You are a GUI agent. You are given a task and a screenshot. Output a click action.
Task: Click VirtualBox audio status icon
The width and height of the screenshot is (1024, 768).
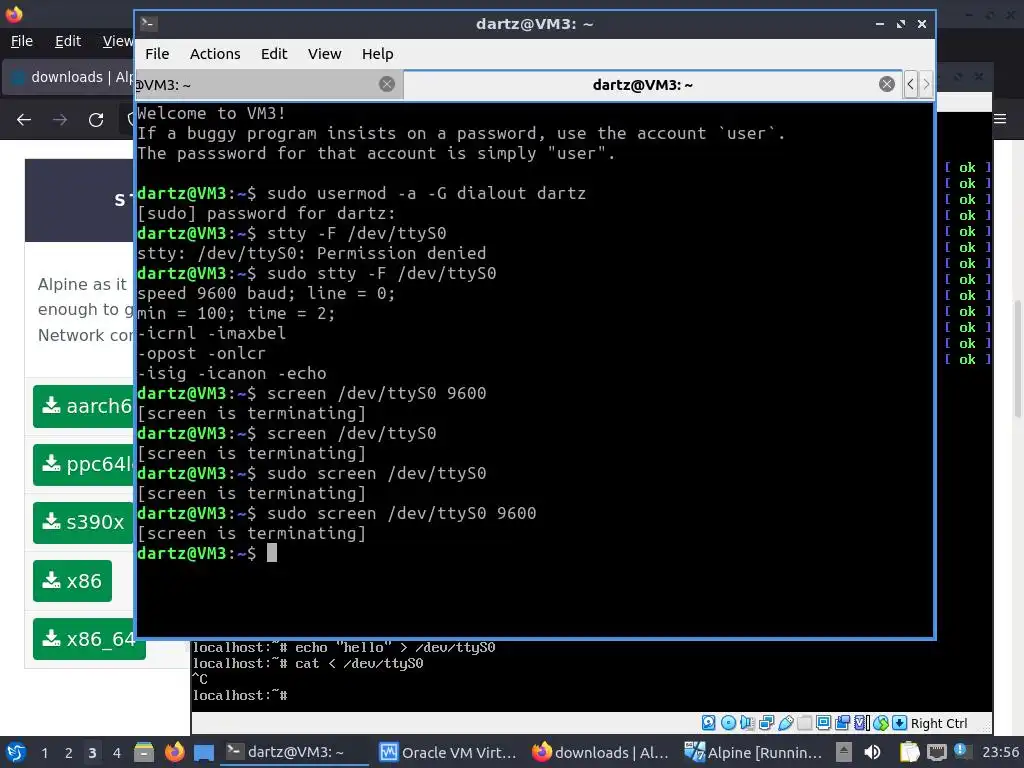[746, 723]
